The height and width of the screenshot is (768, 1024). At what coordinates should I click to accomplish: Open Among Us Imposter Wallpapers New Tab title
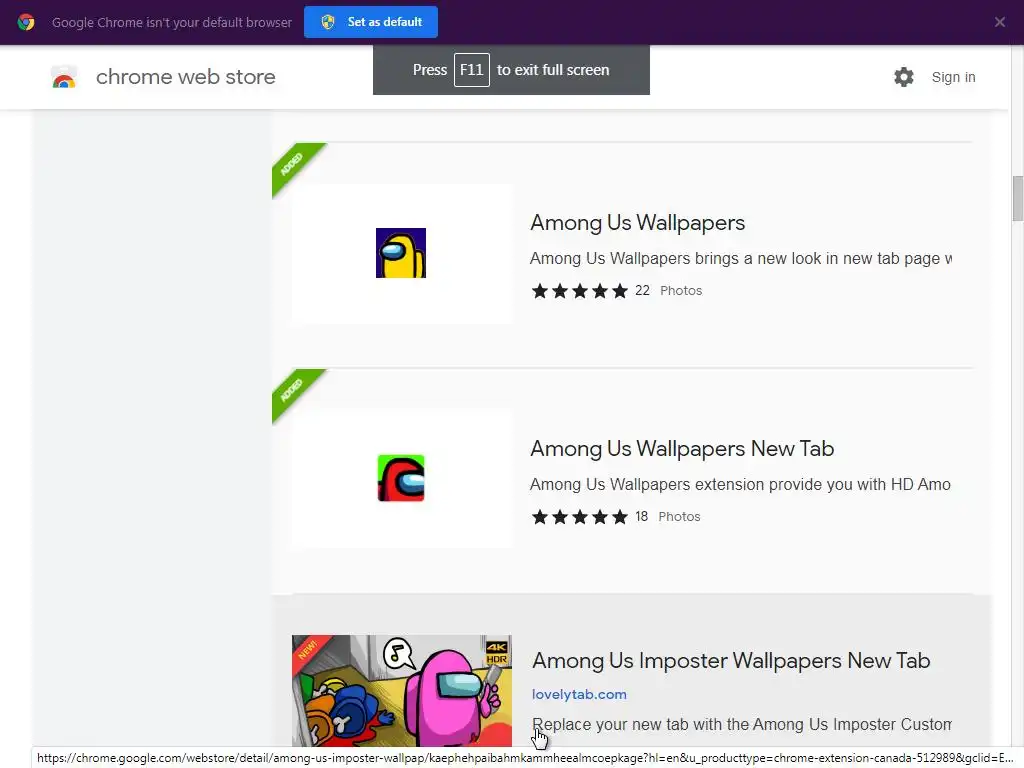click(x=731, y=661)
